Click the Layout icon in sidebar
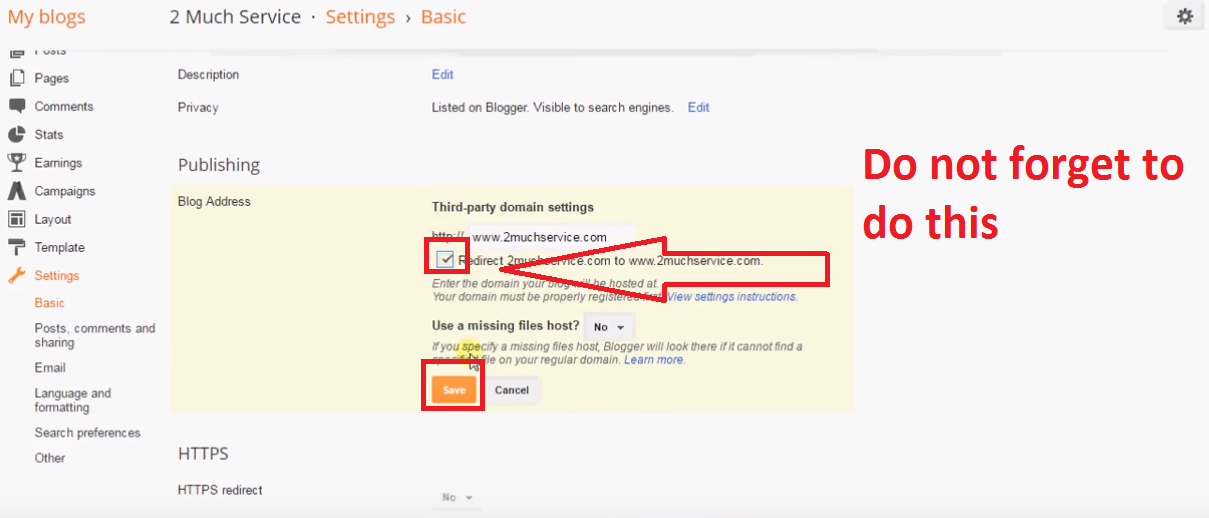1209x518 pixels. (16, 219)
